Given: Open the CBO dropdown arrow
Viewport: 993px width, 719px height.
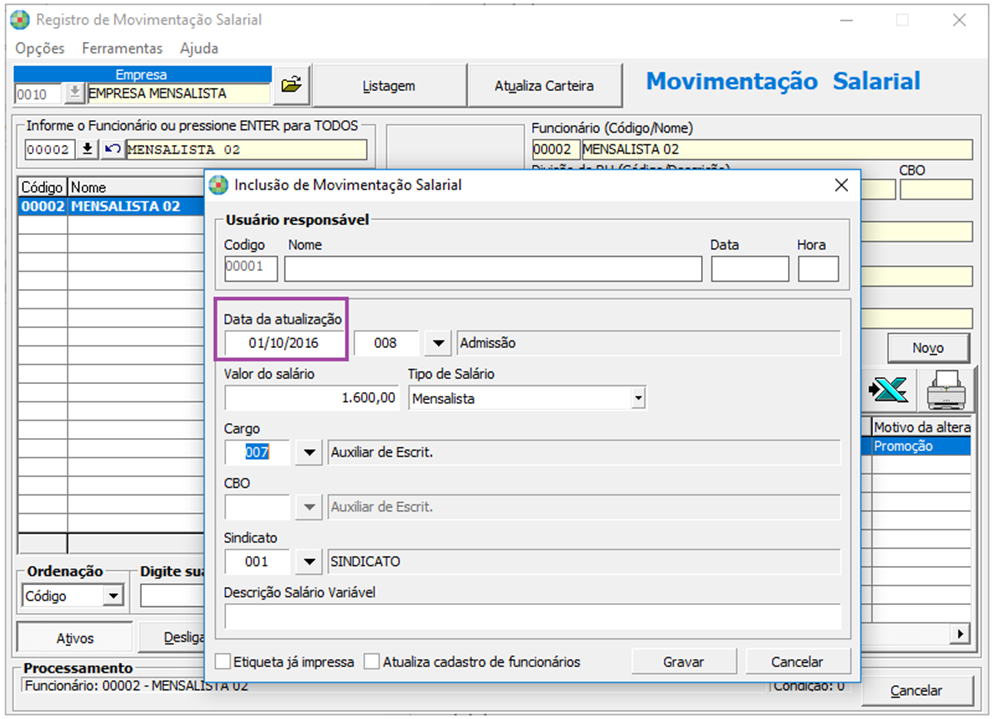Looking at the screenshot, I should [309, 507].
